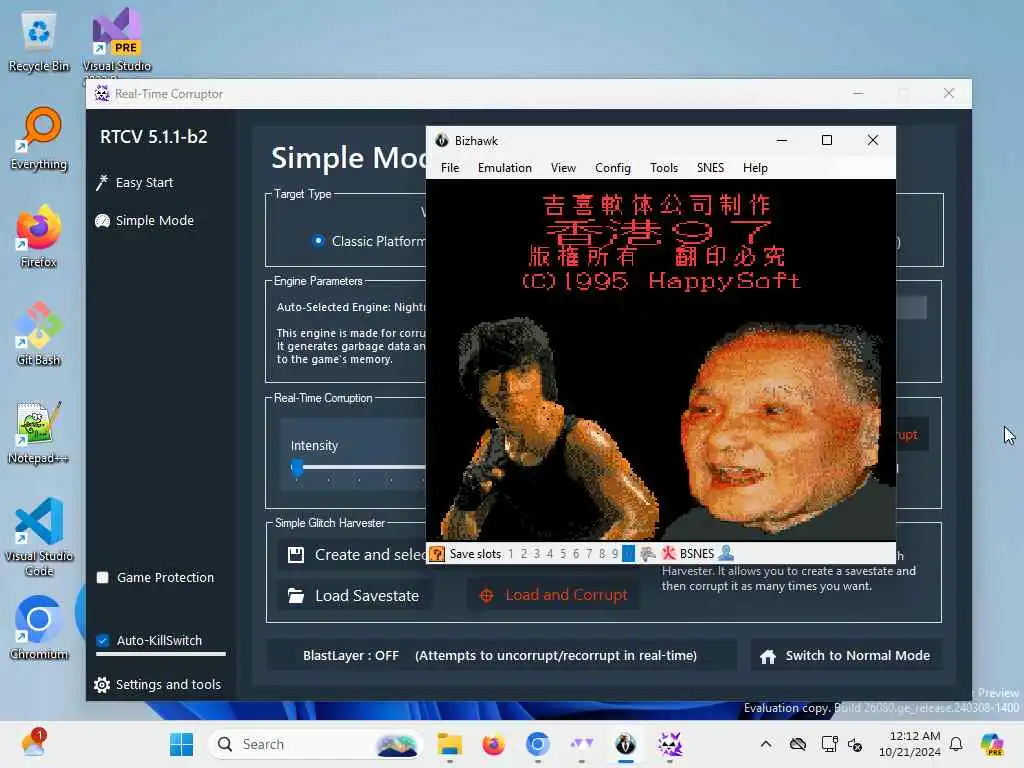Click the taskbar Search box

(x=315, y=744)
